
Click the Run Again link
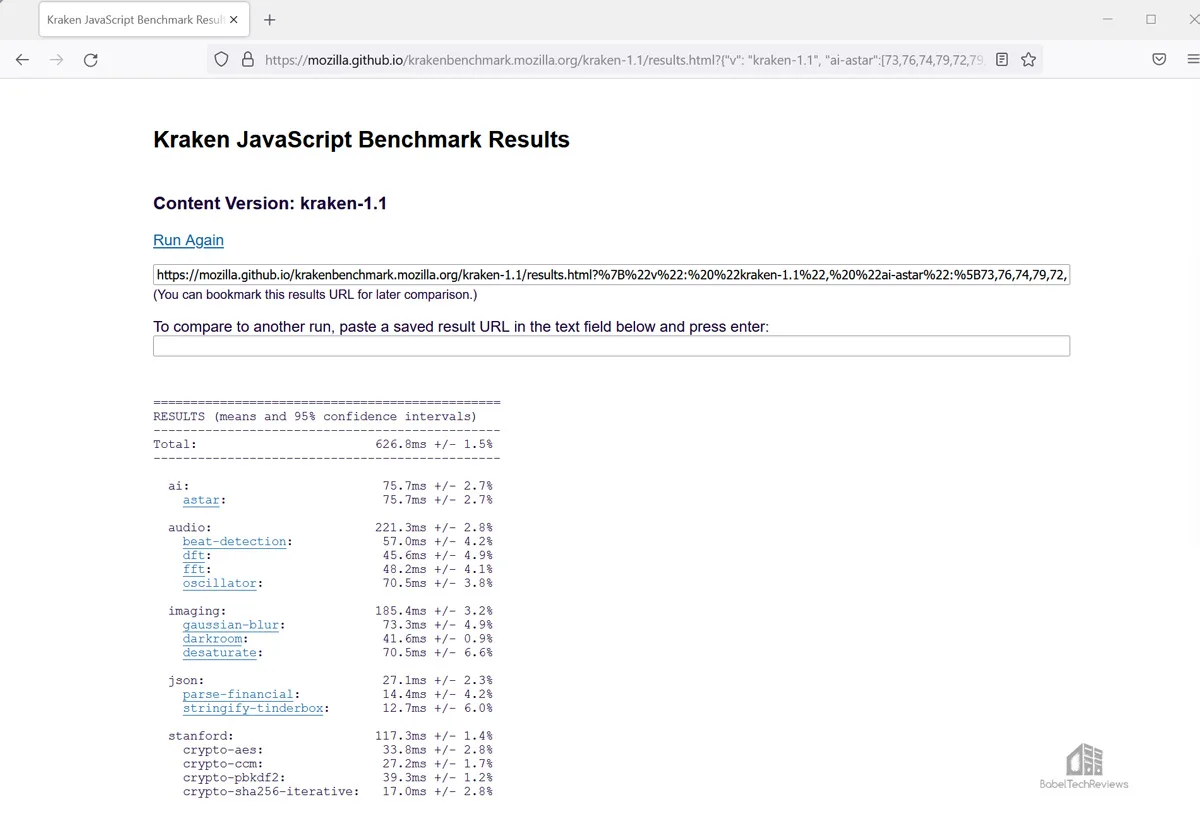pos(188,240)
